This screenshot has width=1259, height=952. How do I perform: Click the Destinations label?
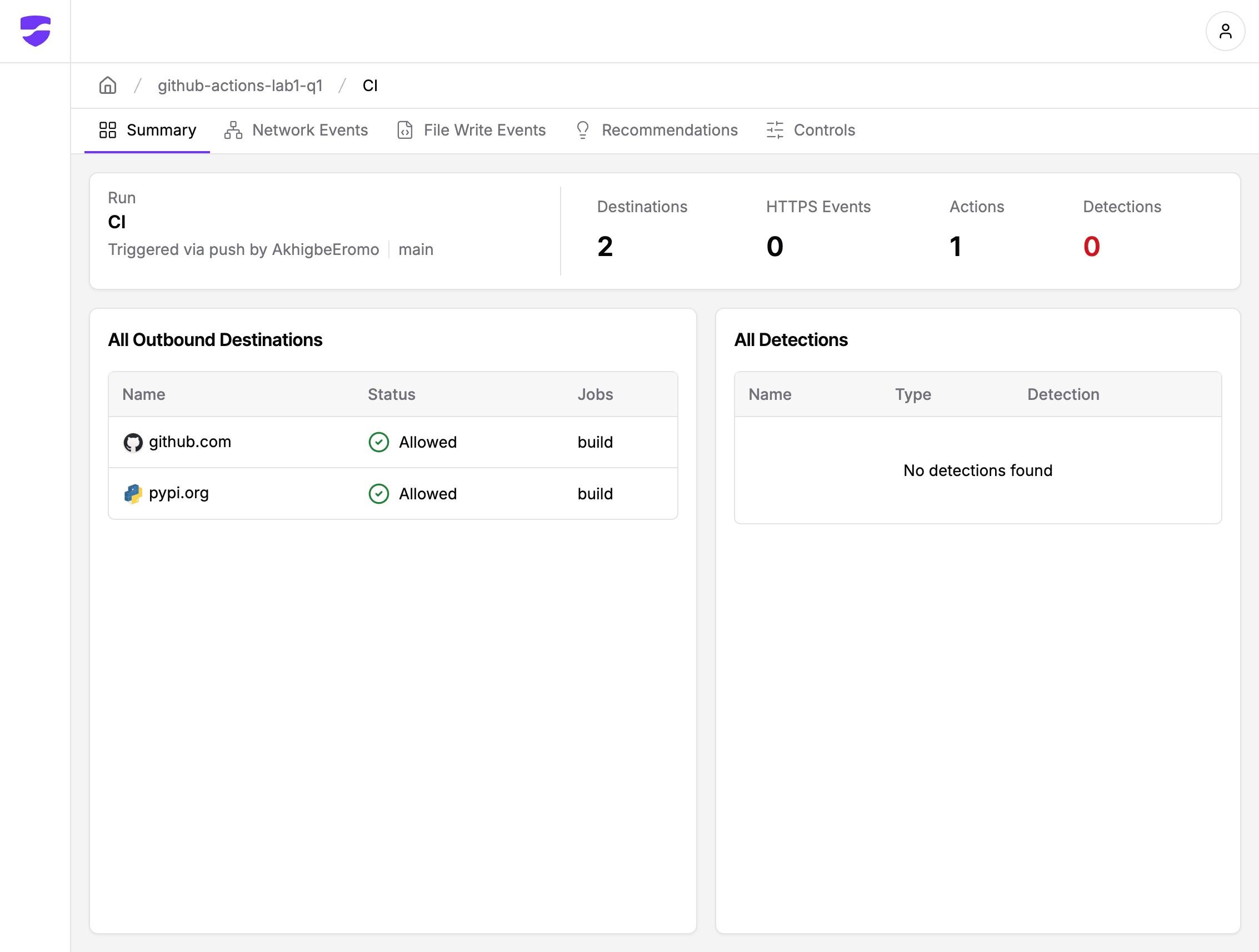pos(642,207)
